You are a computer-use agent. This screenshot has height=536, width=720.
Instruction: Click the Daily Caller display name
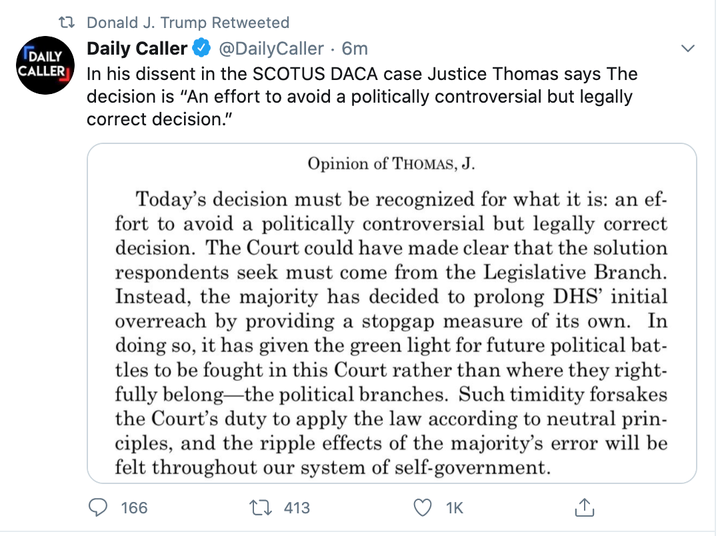pyautogui.click(x=137, y=48)
